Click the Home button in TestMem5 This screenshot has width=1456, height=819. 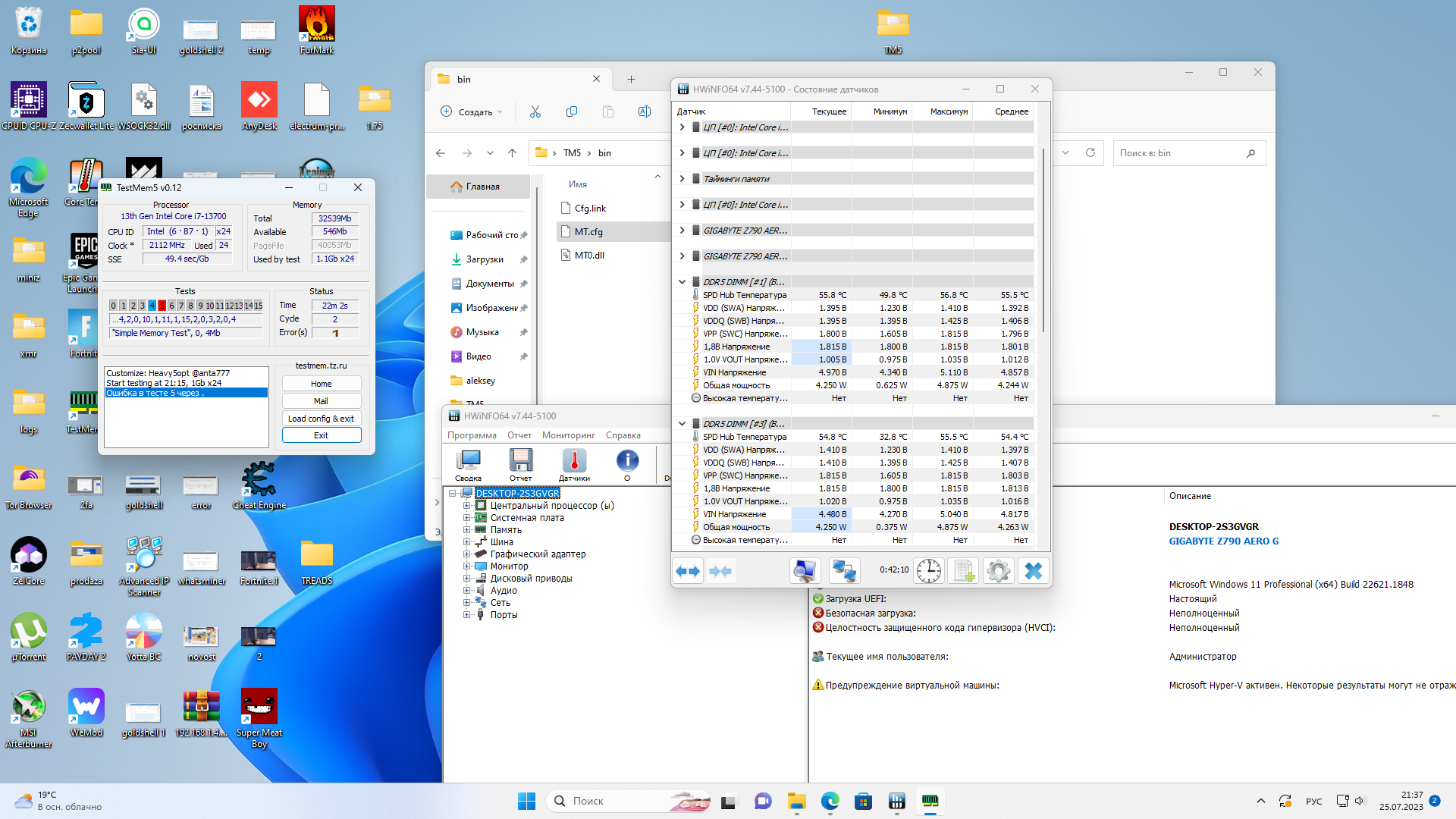[x=321, y=384]
